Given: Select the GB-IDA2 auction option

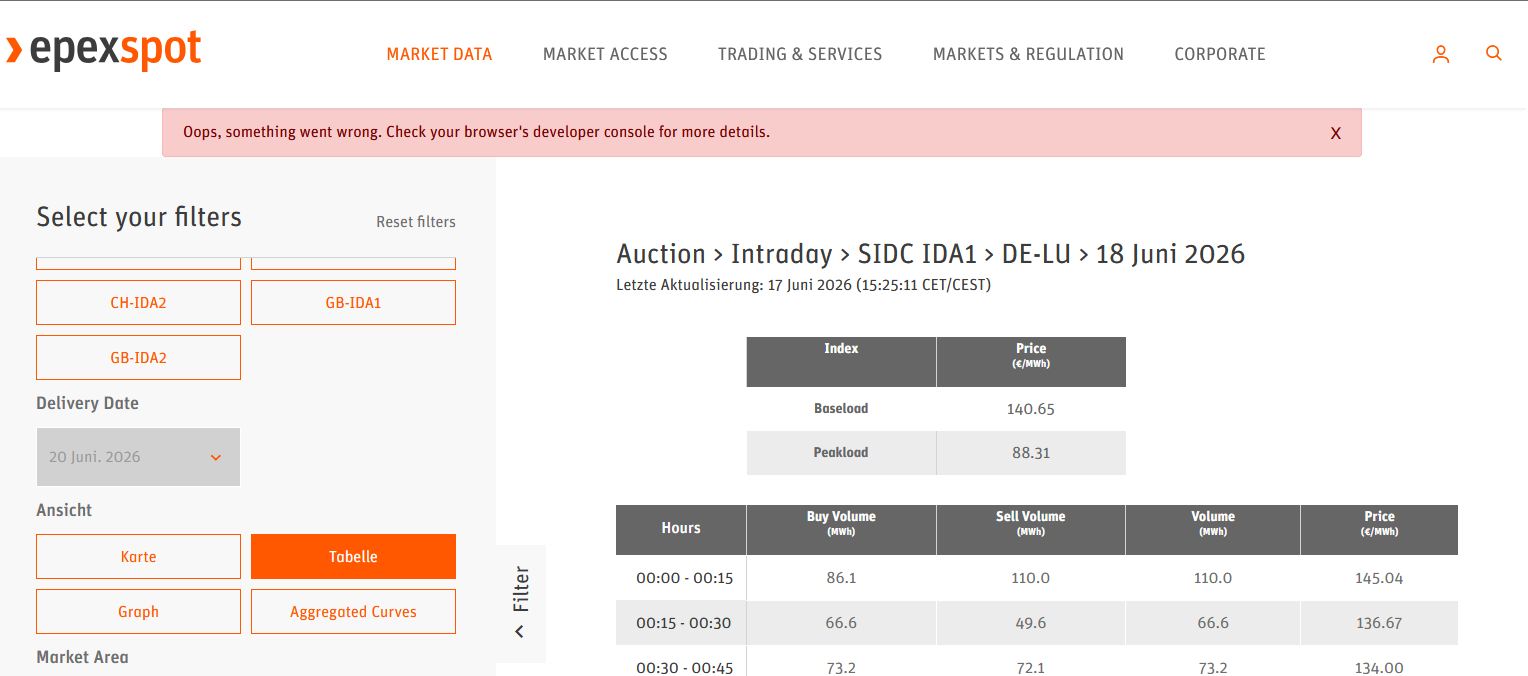Looking at the screenshot, I should pyautogui.click(x=138, y=357).
